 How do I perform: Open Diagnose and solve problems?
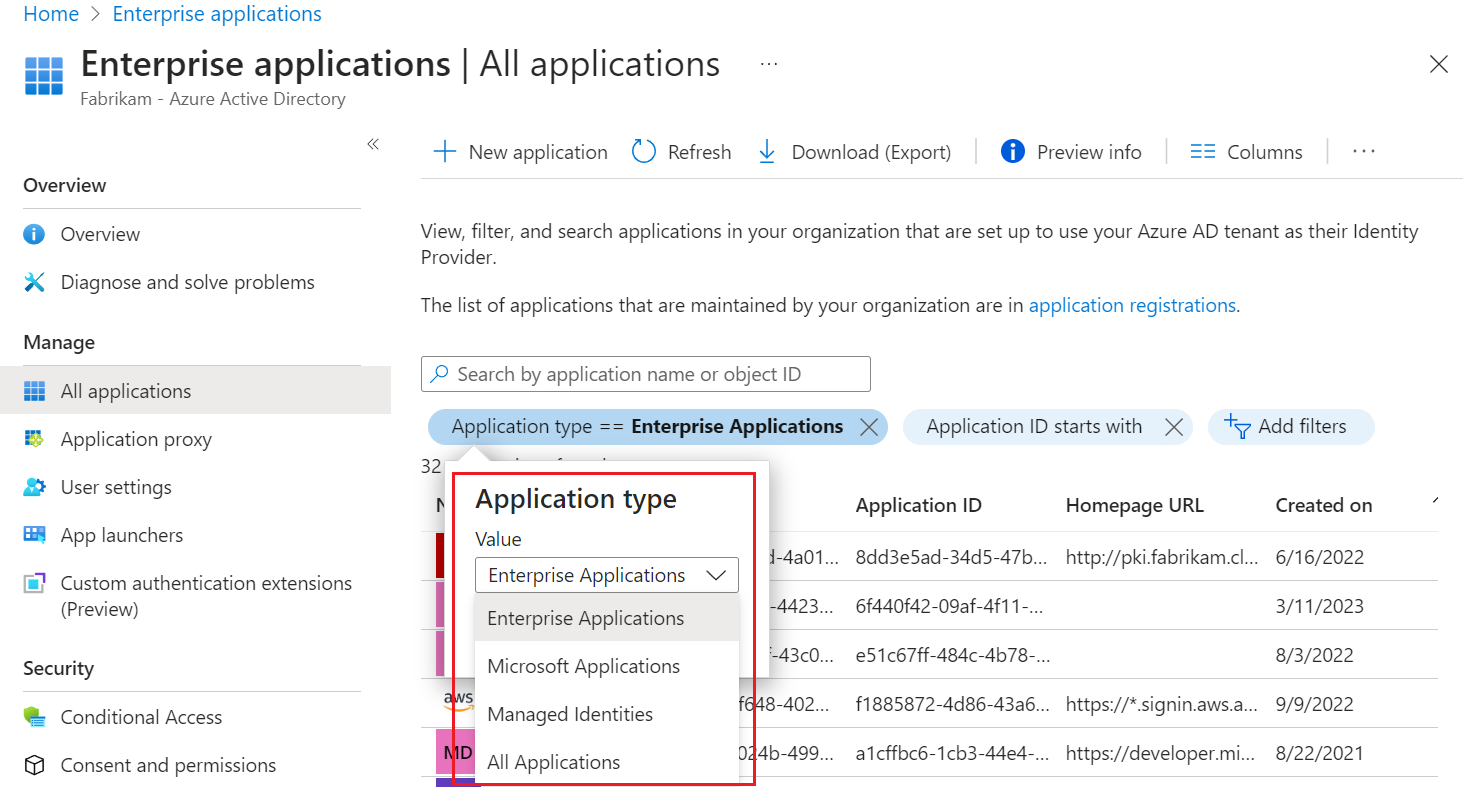tap(187, 282)
